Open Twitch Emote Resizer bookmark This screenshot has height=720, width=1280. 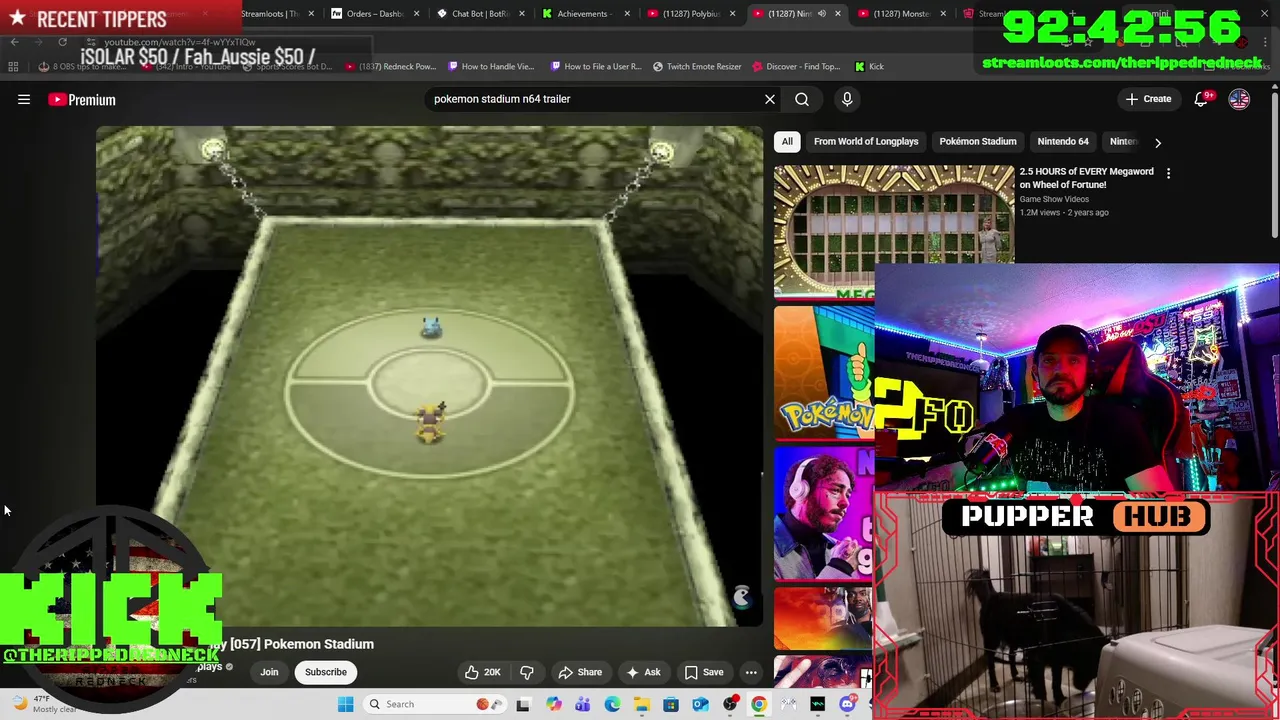click(x=697, y=67)
